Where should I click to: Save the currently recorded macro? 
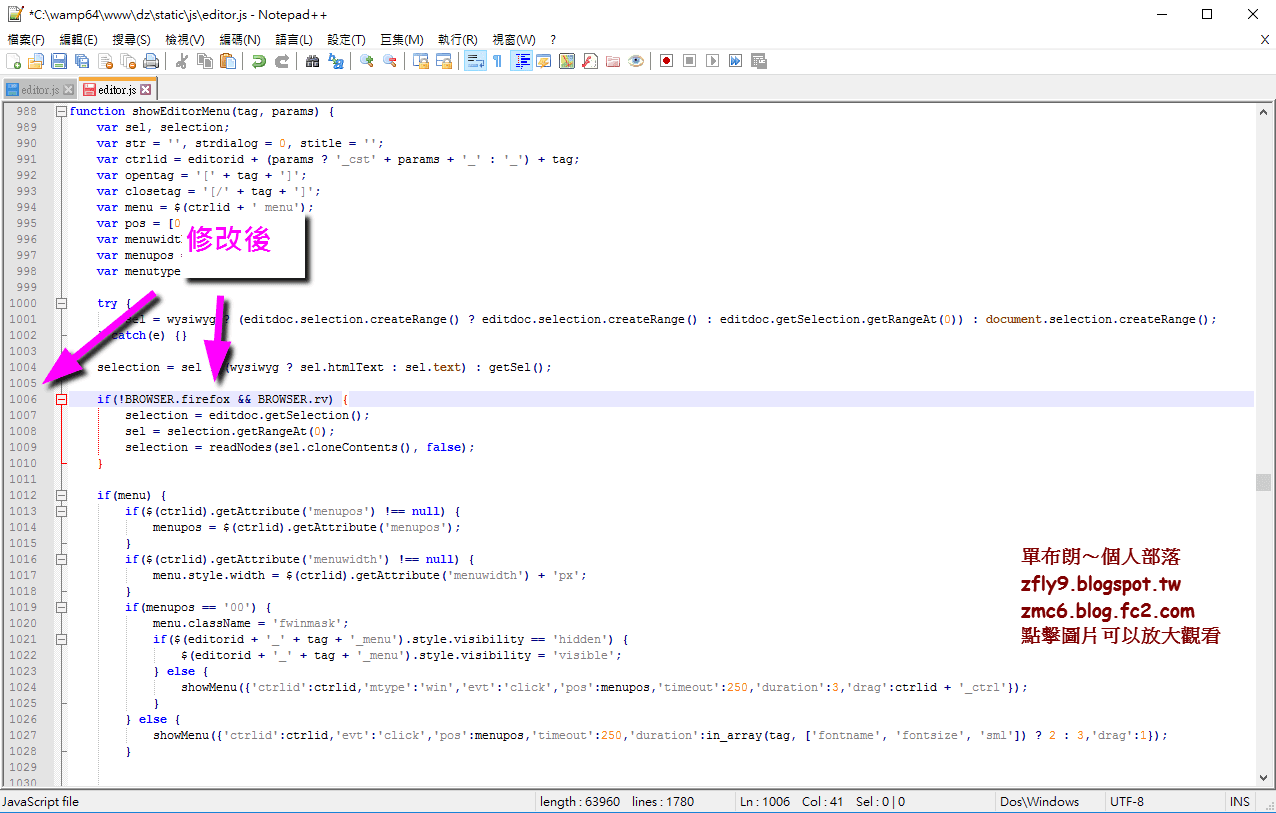[x=758, y=61]
